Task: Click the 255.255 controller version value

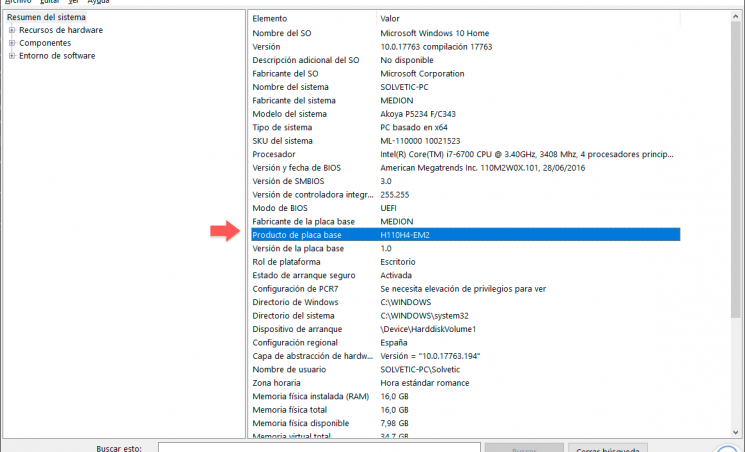Action: [394, 194]
